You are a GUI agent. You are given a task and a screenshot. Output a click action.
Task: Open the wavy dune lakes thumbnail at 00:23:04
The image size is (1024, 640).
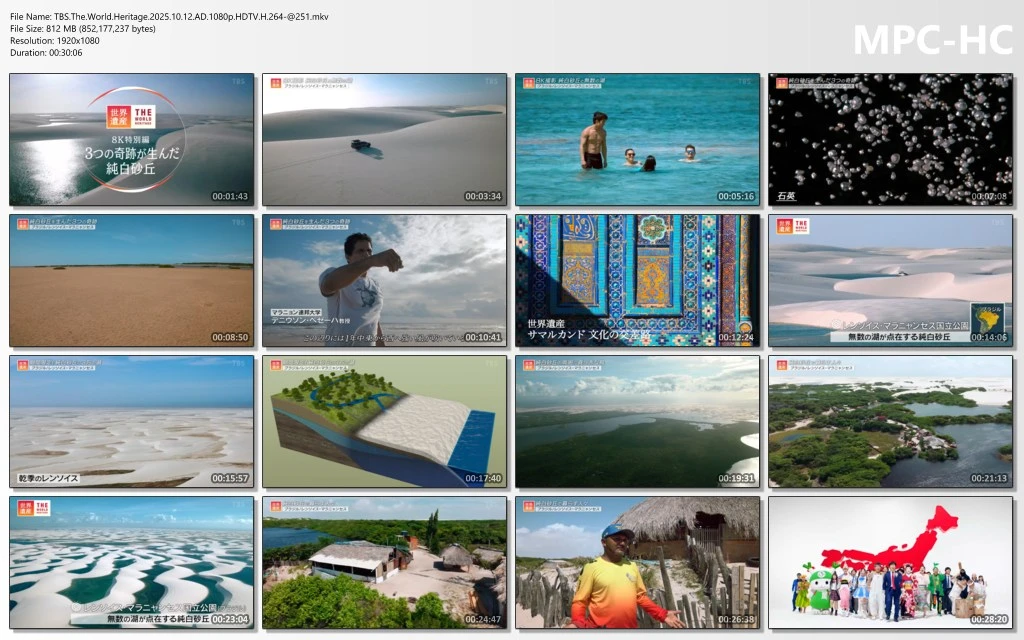click(x=132, y=563)
